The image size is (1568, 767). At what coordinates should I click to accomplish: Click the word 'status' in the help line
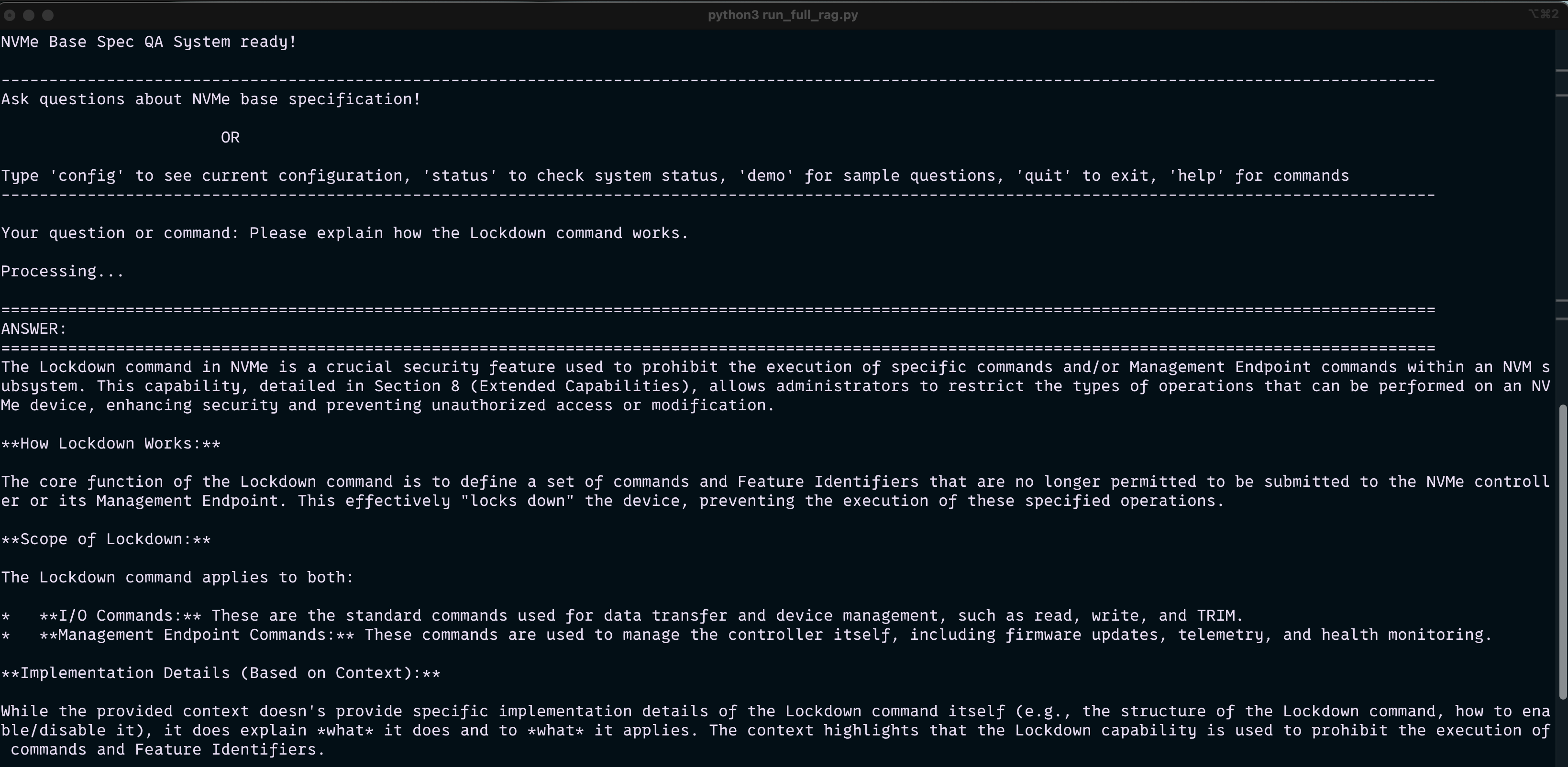tap(460, 176)
